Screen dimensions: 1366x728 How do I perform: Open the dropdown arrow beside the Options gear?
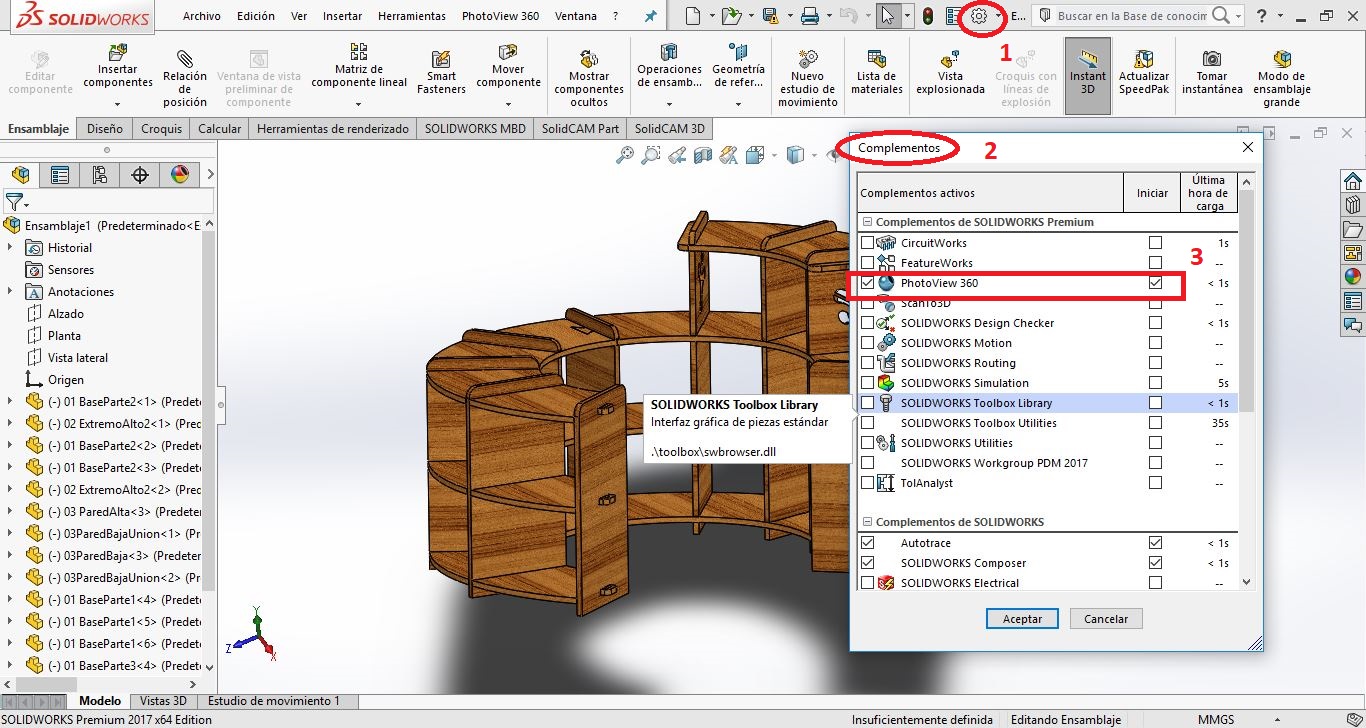[x=998, y=16]
